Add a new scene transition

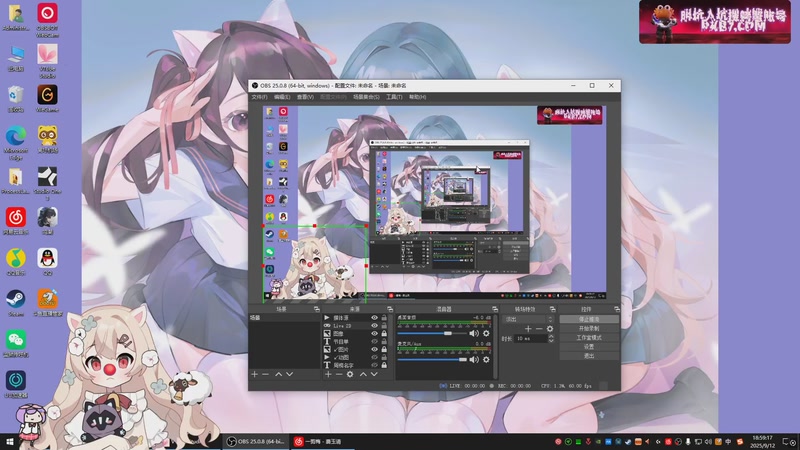coord(528,329)
